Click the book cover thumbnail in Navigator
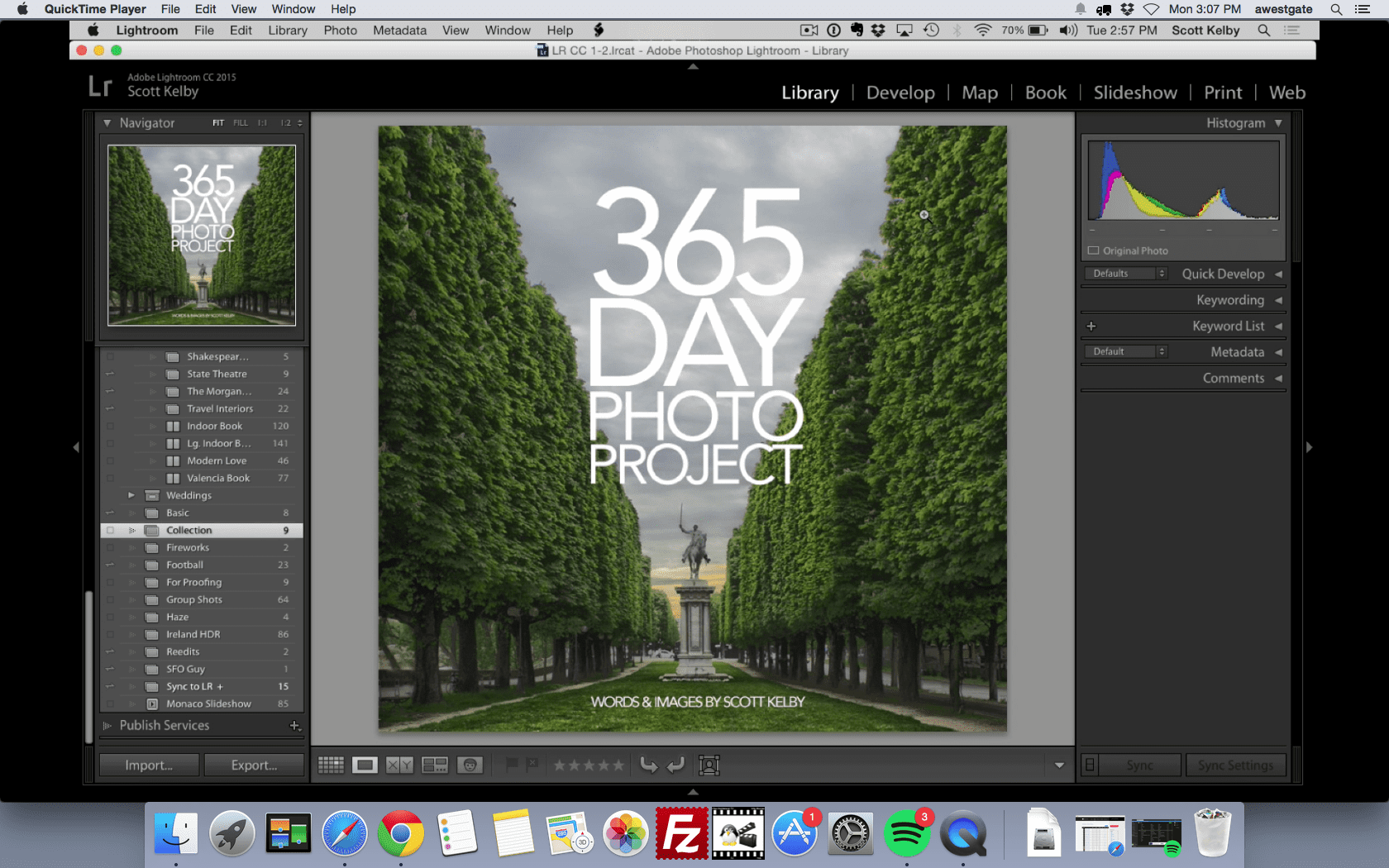The image size is (1389, 868). tap(200, 236)
